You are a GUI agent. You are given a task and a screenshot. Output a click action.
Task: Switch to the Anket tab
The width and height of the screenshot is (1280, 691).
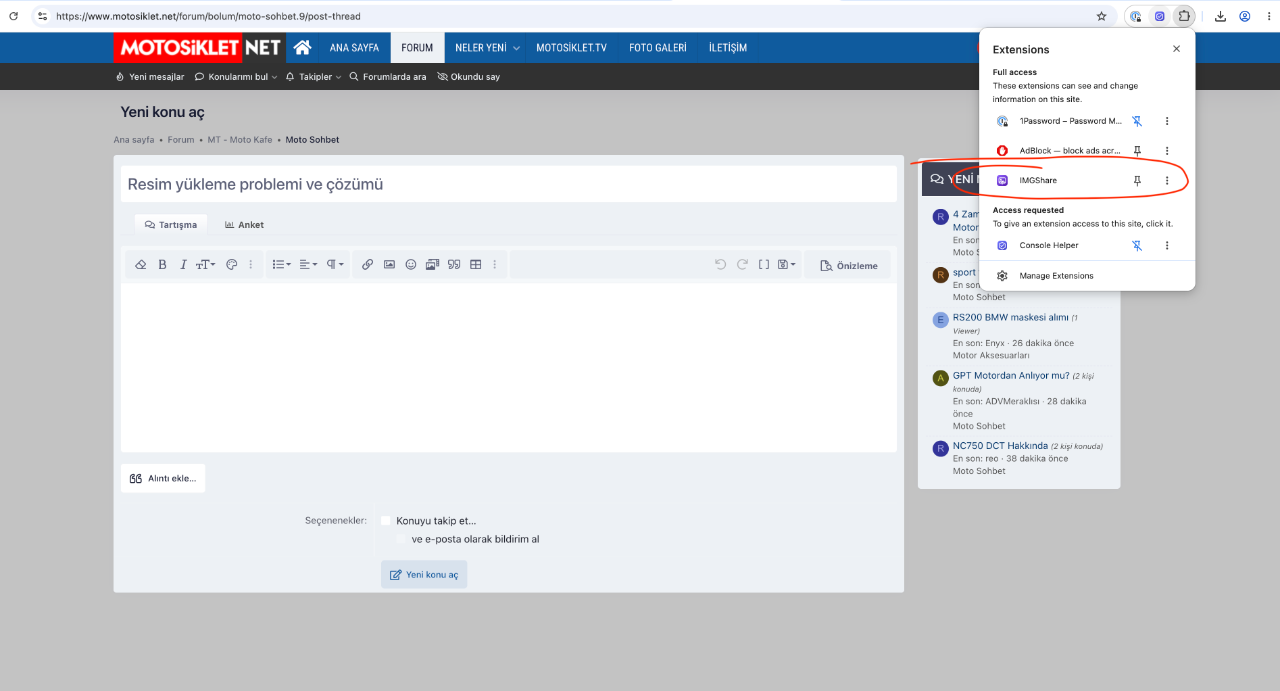(244, 225)
